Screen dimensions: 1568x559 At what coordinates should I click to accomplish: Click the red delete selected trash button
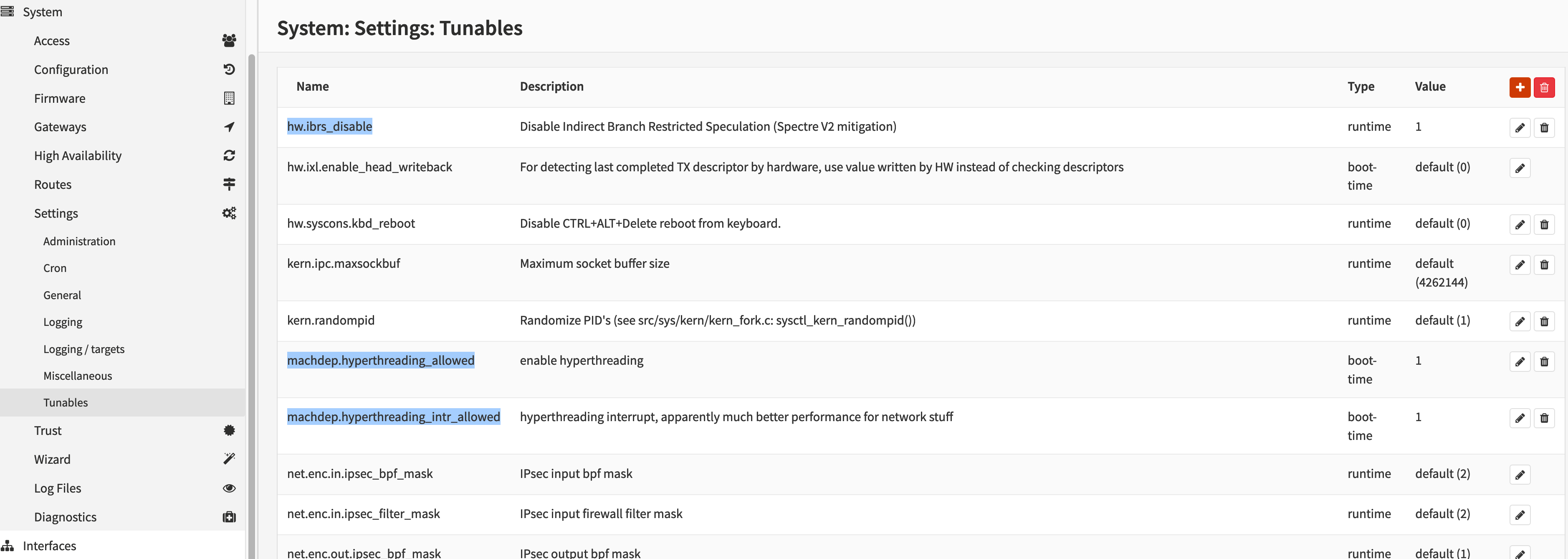point(1544,88)
